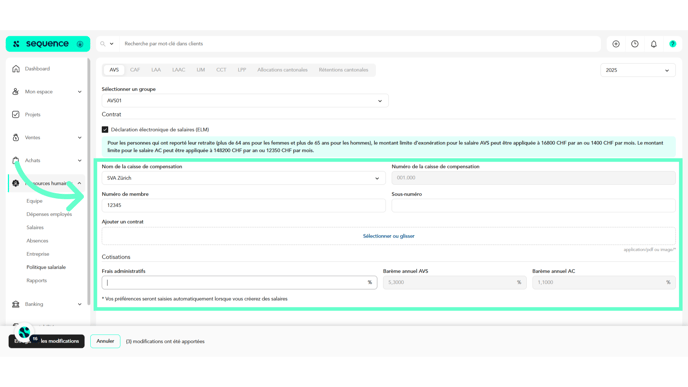Click the plus add icon in header
This screenshot has height=387, width=688.
[616, 44]
